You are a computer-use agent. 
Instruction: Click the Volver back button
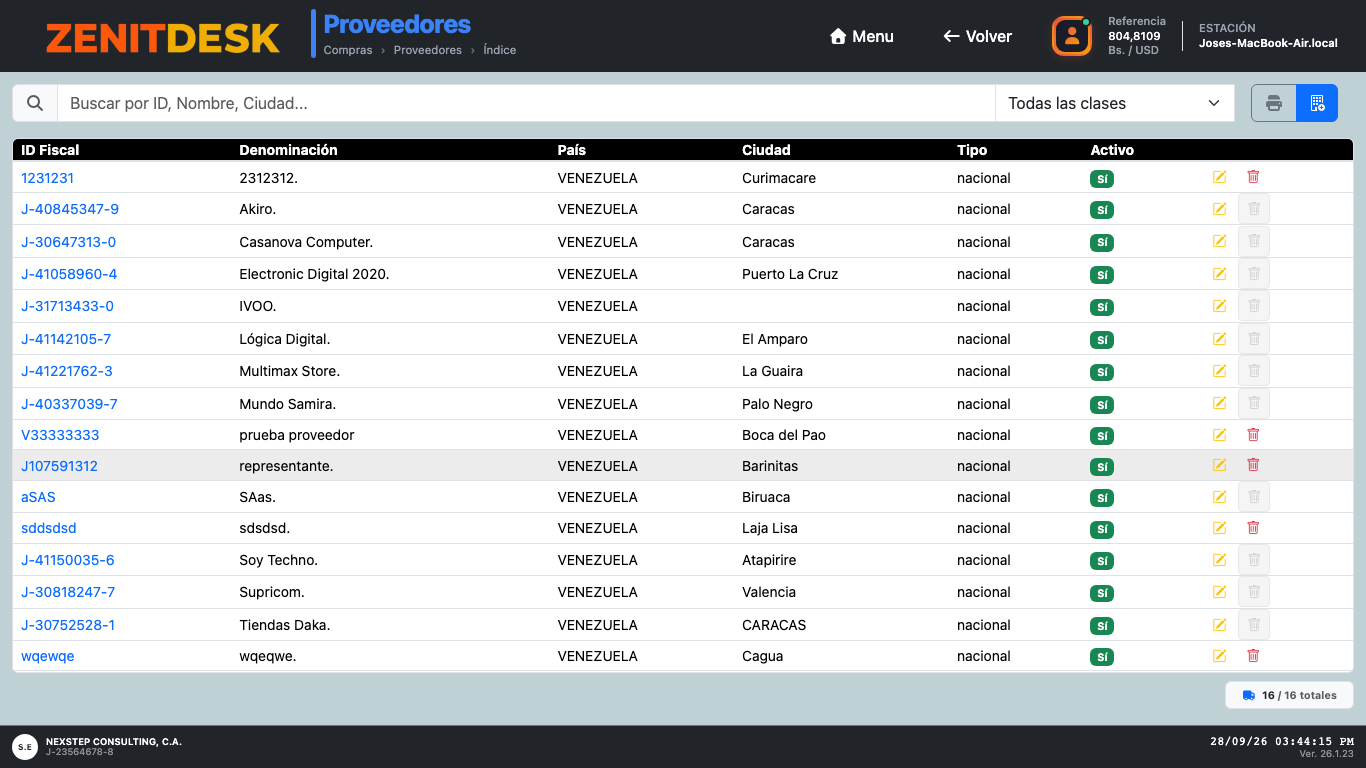977,36
